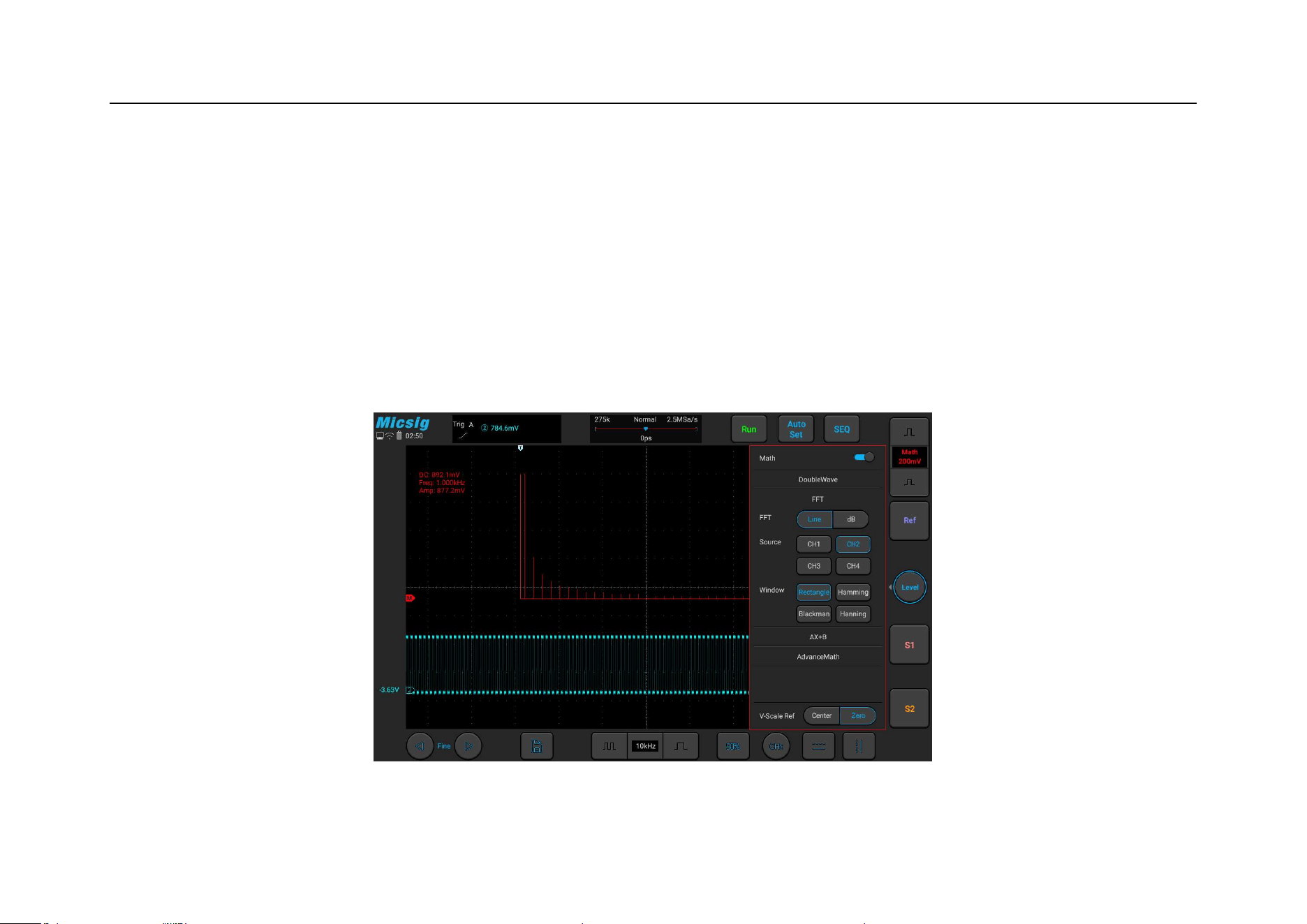Select Line FFT display mode
The image size is (1307, 924).
click(815, 519)
